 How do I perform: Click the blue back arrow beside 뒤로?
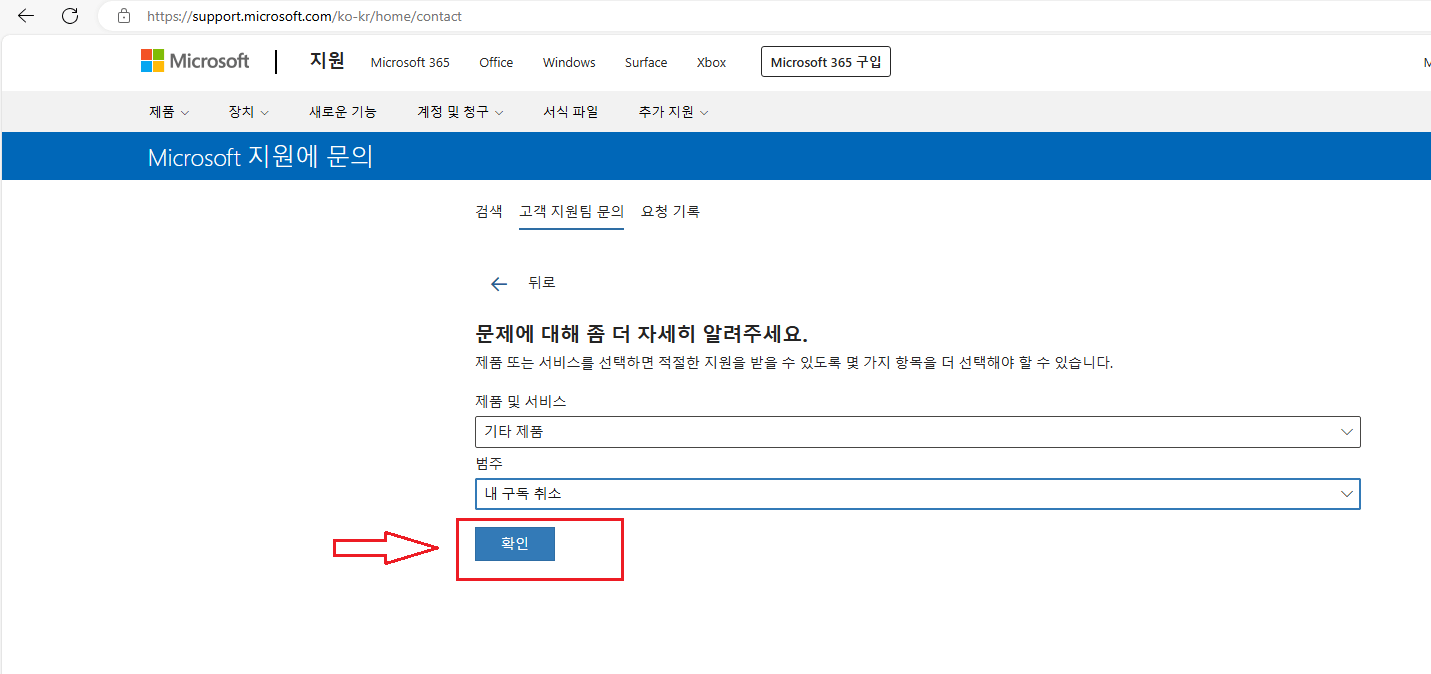tap(499, 284)
